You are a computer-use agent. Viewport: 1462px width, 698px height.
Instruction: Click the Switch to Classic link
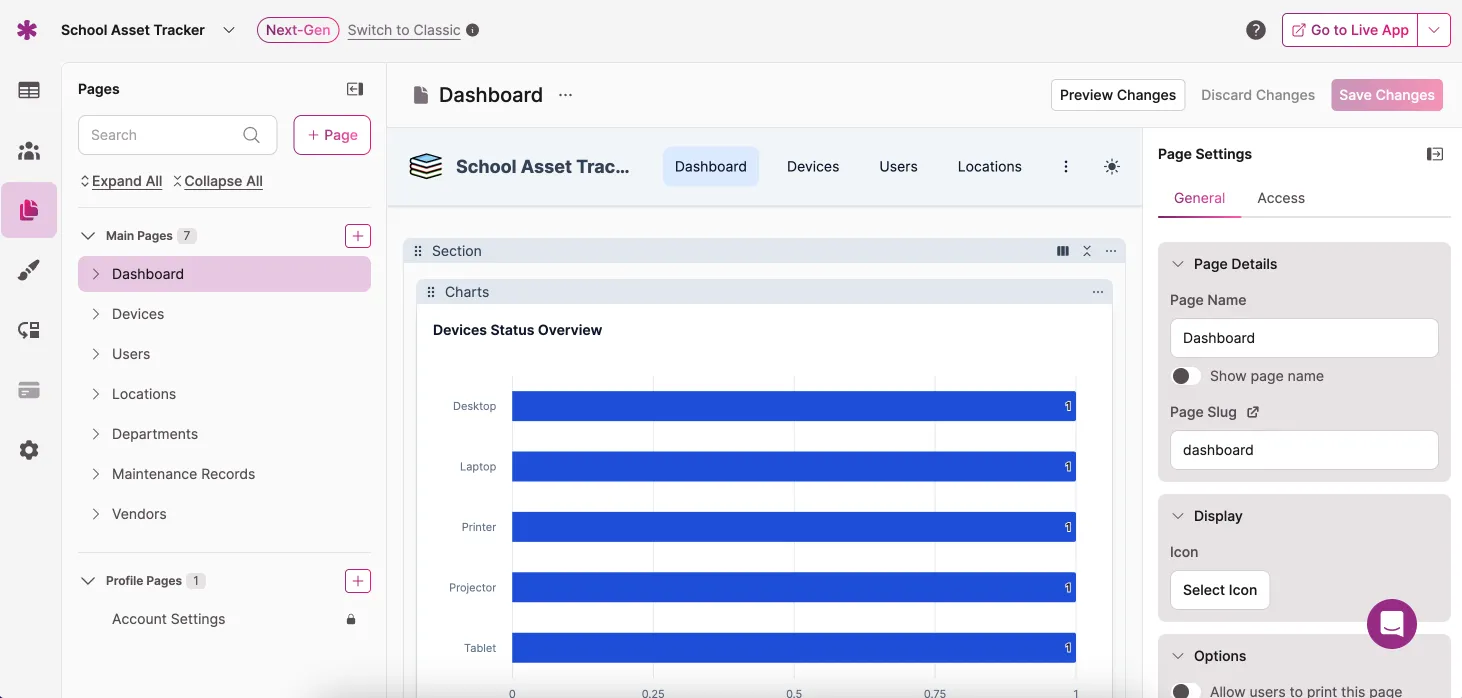(404, 30)
